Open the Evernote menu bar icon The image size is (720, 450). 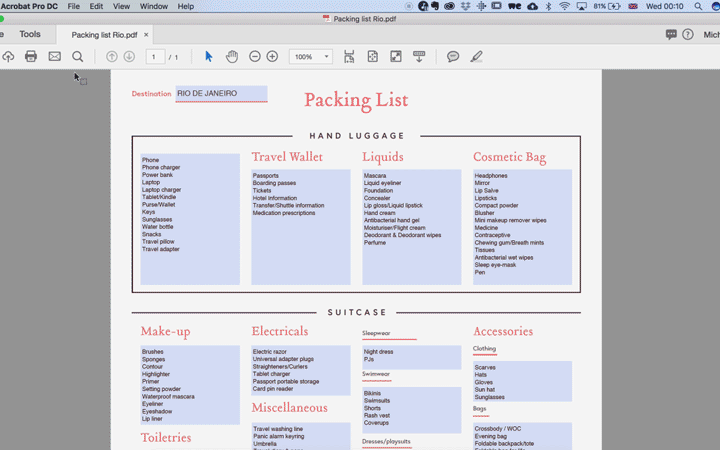434,6
